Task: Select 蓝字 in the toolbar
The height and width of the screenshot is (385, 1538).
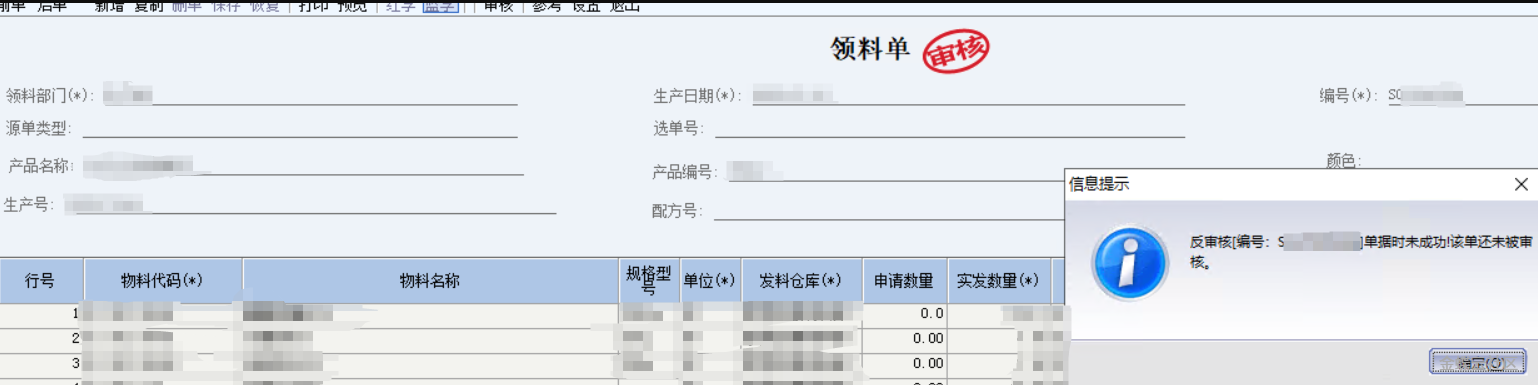Action: click(441, 6)
